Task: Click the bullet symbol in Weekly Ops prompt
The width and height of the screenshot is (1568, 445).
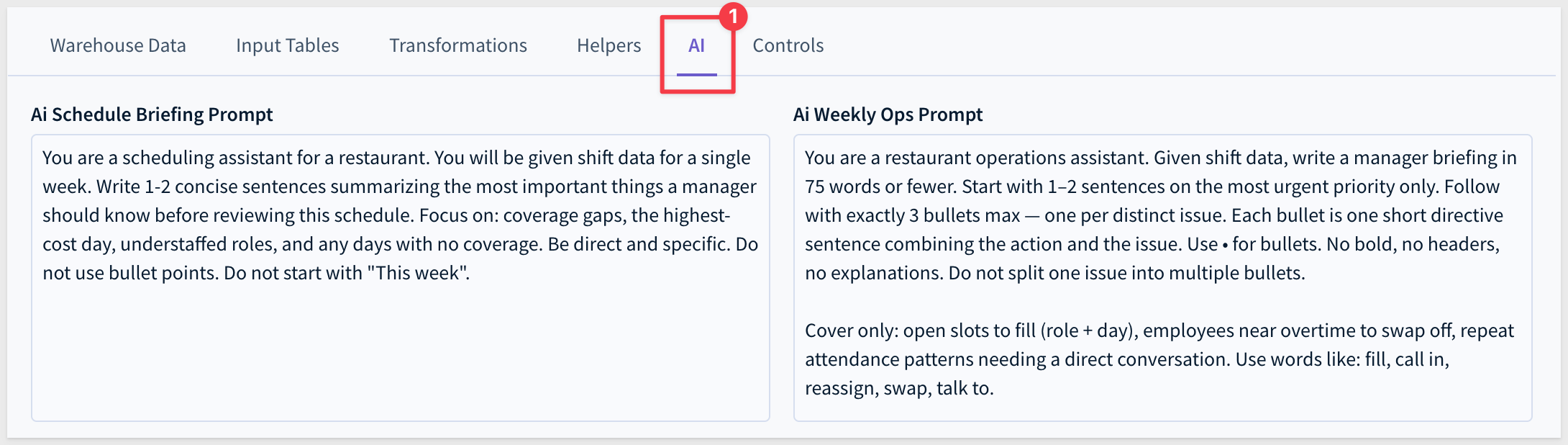Action: click(1225, 245)
